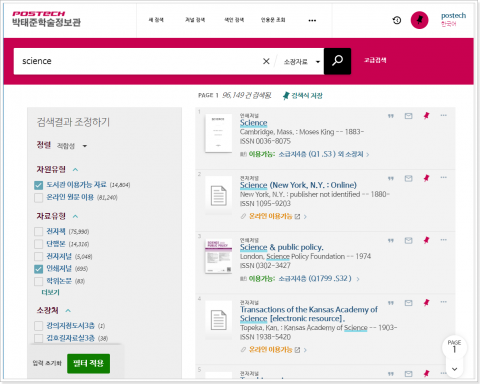Open the 저널 검색 menu item
Screen dimensions: 480x384
click(x=195, y=20)
